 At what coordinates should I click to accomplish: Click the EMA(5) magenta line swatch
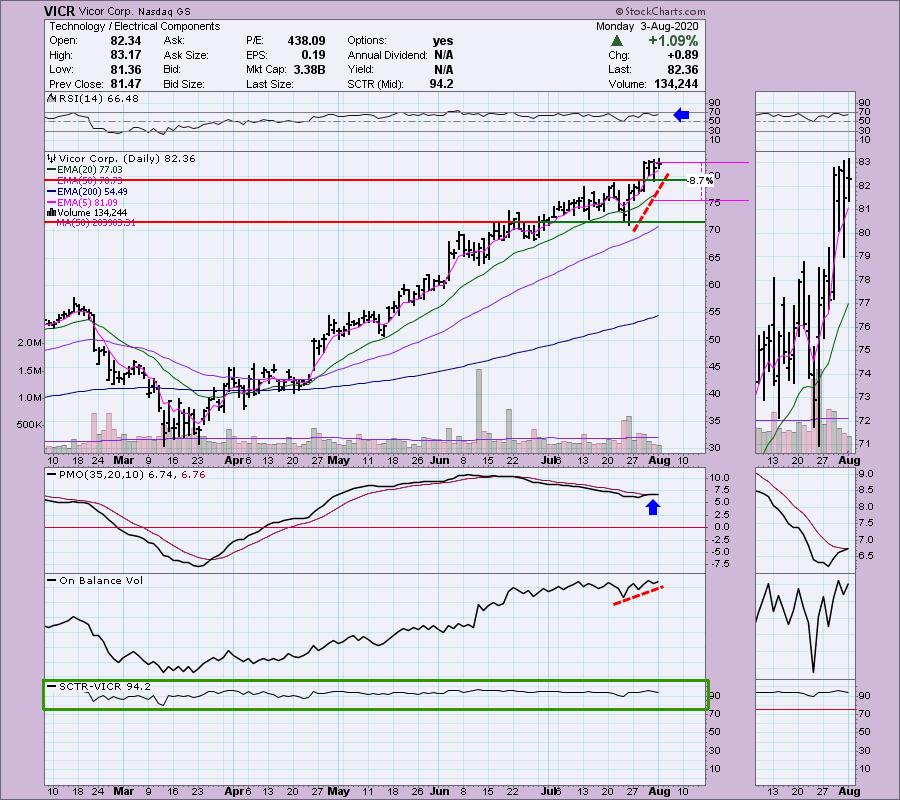click(x=52, y=203)
